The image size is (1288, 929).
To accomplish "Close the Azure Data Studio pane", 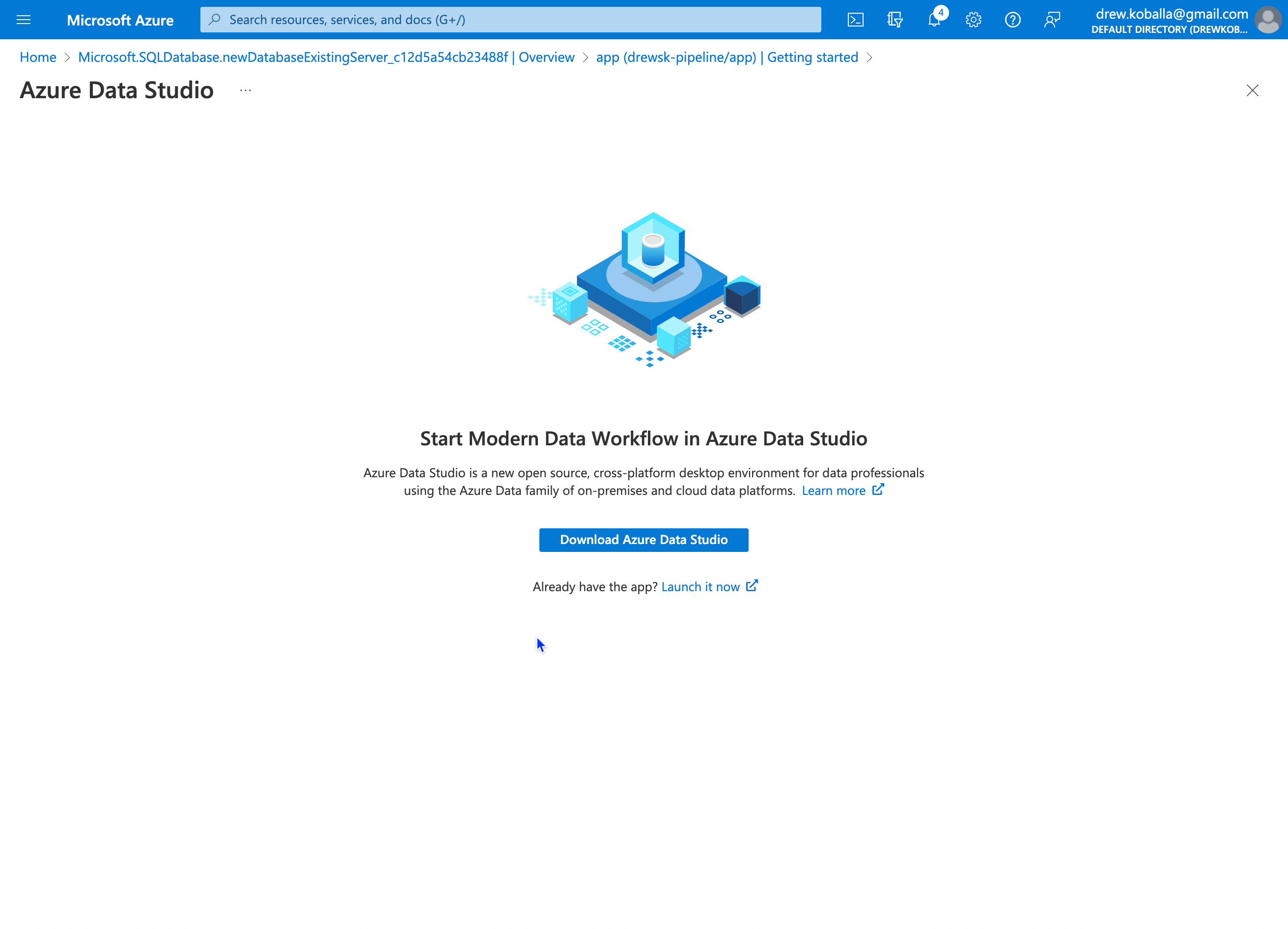I will point(1253,91).
